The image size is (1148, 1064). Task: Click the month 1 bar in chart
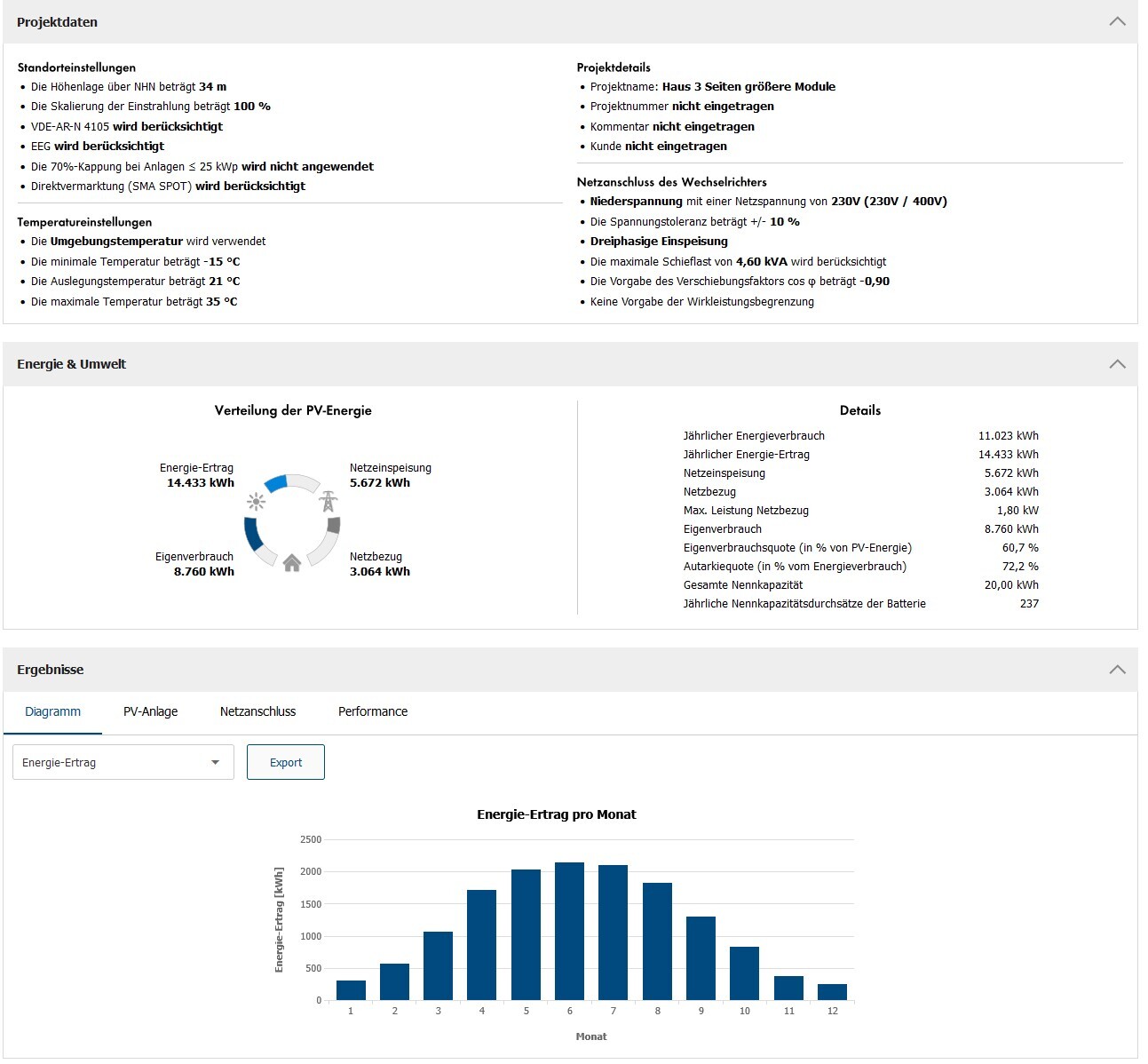351,990
